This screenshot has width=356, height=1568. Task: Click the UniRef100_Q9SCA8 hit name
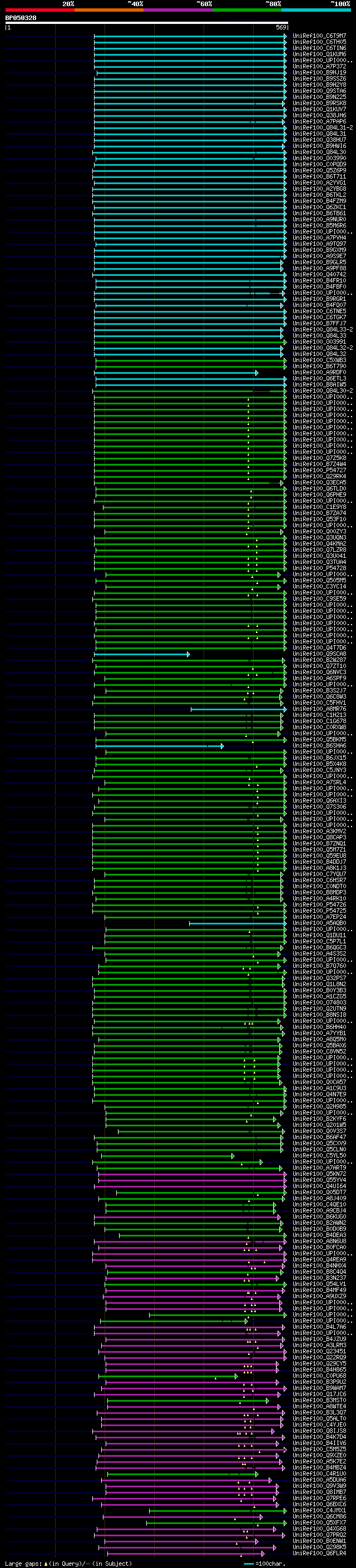[319, 654]
